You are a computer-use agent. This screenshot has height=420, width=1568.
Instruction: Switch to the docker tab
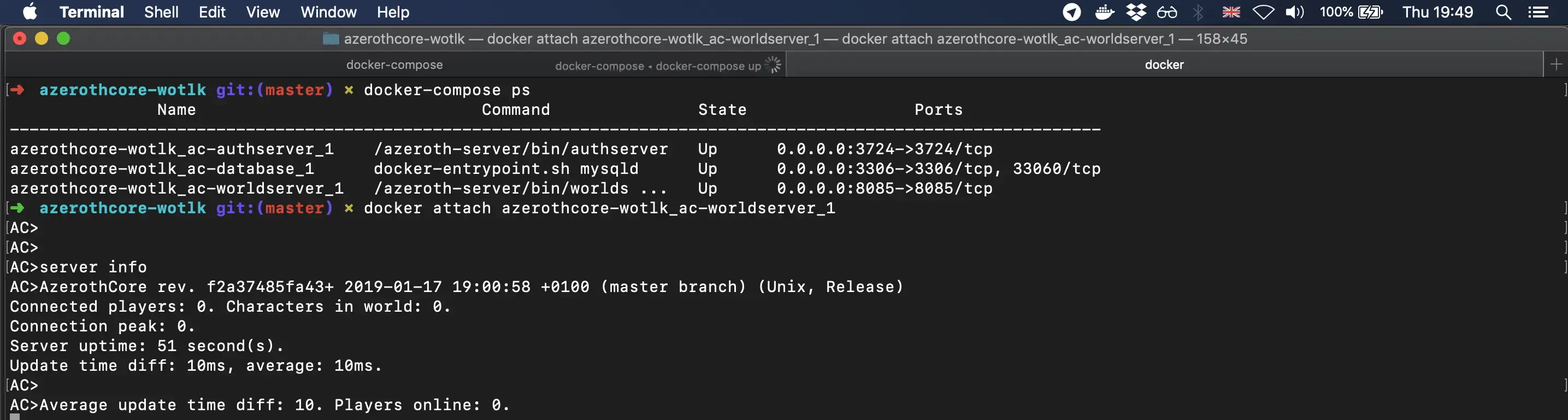click(1164, 65)
